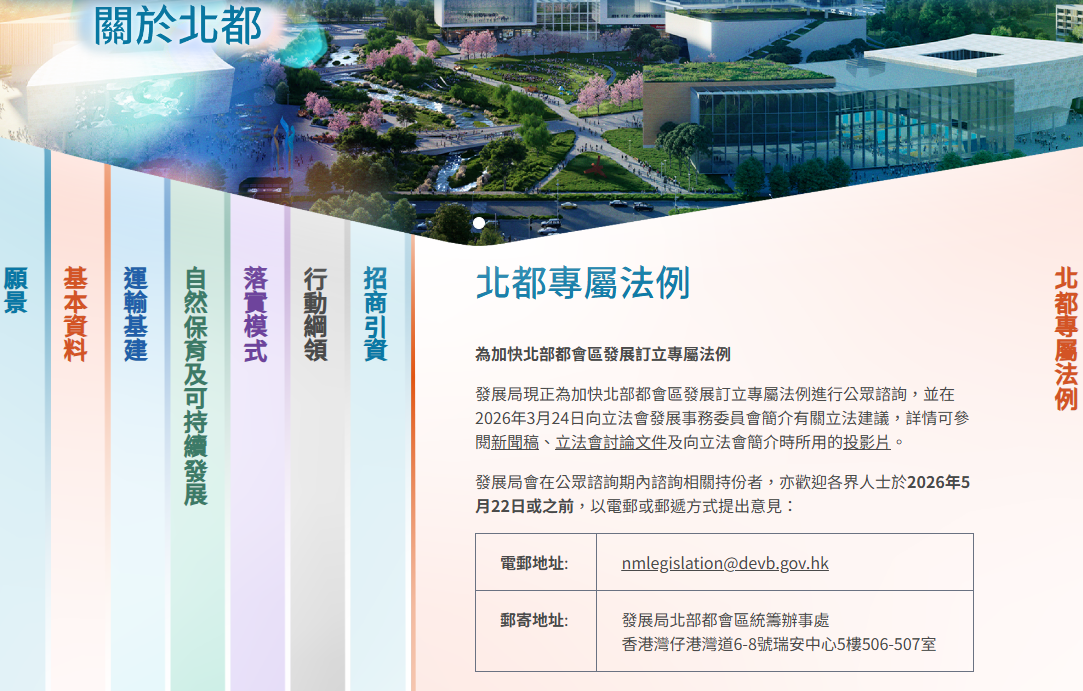This screenshot has width=1083, height=691.
Task: Click the white carousel dot on banner
Action: 479,223
